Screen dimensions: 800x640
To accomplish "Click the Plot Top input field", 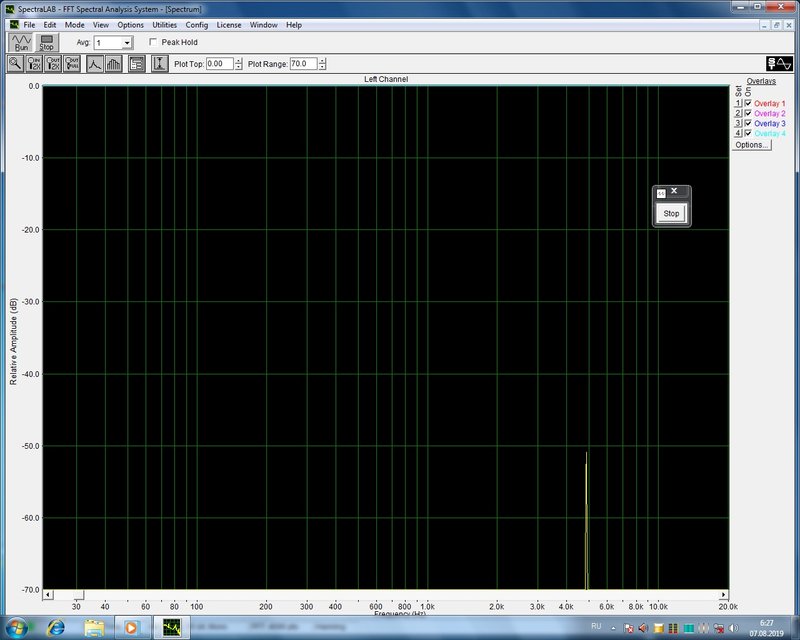I will [x=220, y=64].
